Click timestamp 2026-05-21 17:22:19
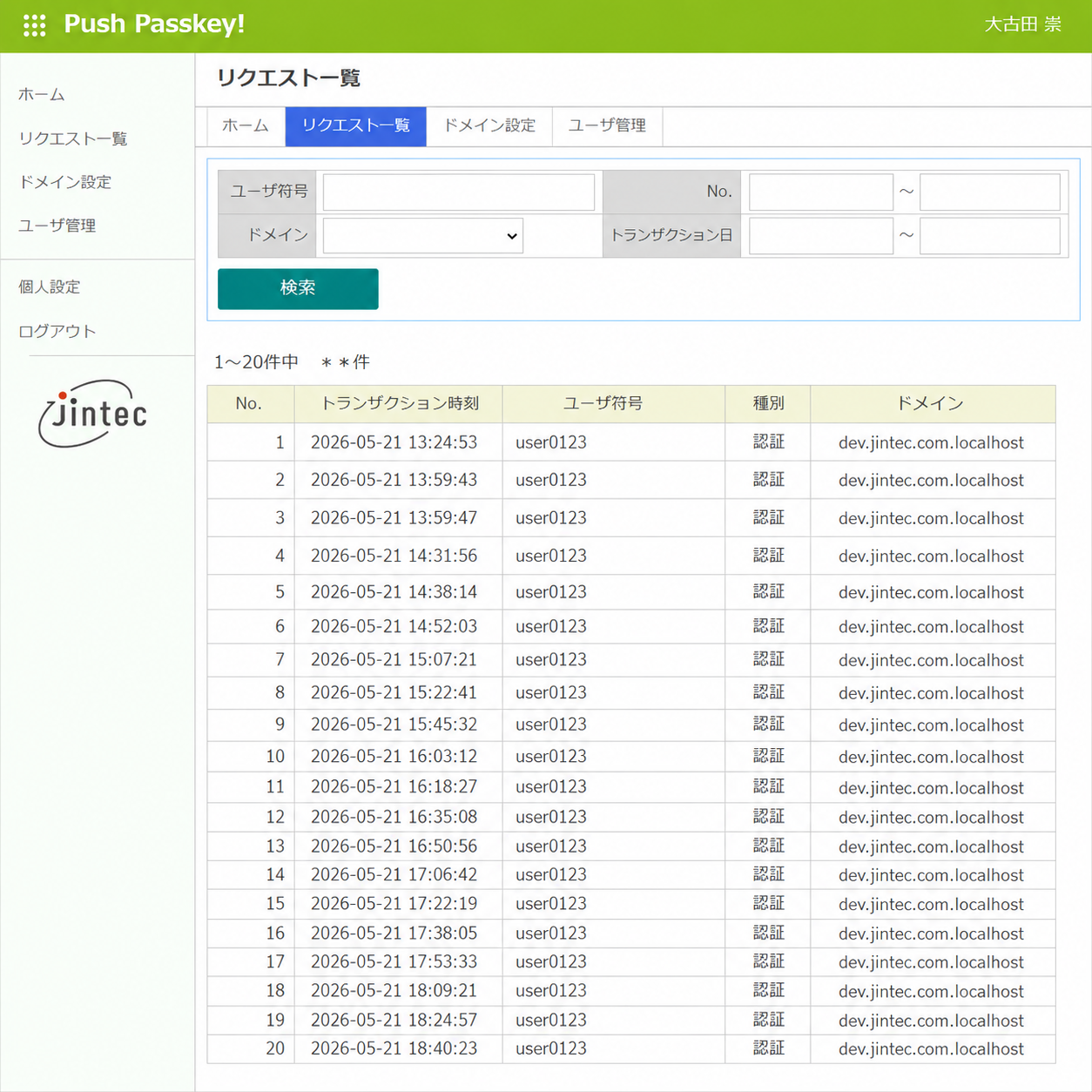 pyautogui.click(x=394, y=904)
